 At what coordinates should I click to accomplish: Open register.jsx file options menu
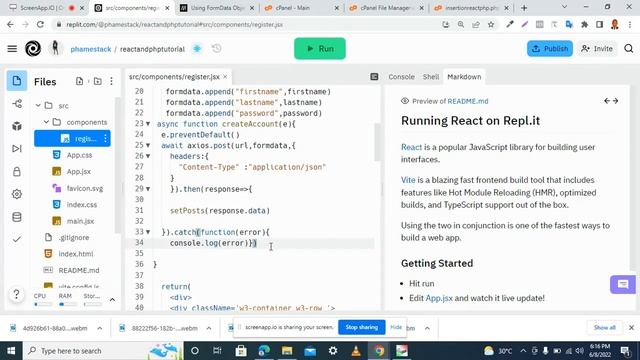105,138
